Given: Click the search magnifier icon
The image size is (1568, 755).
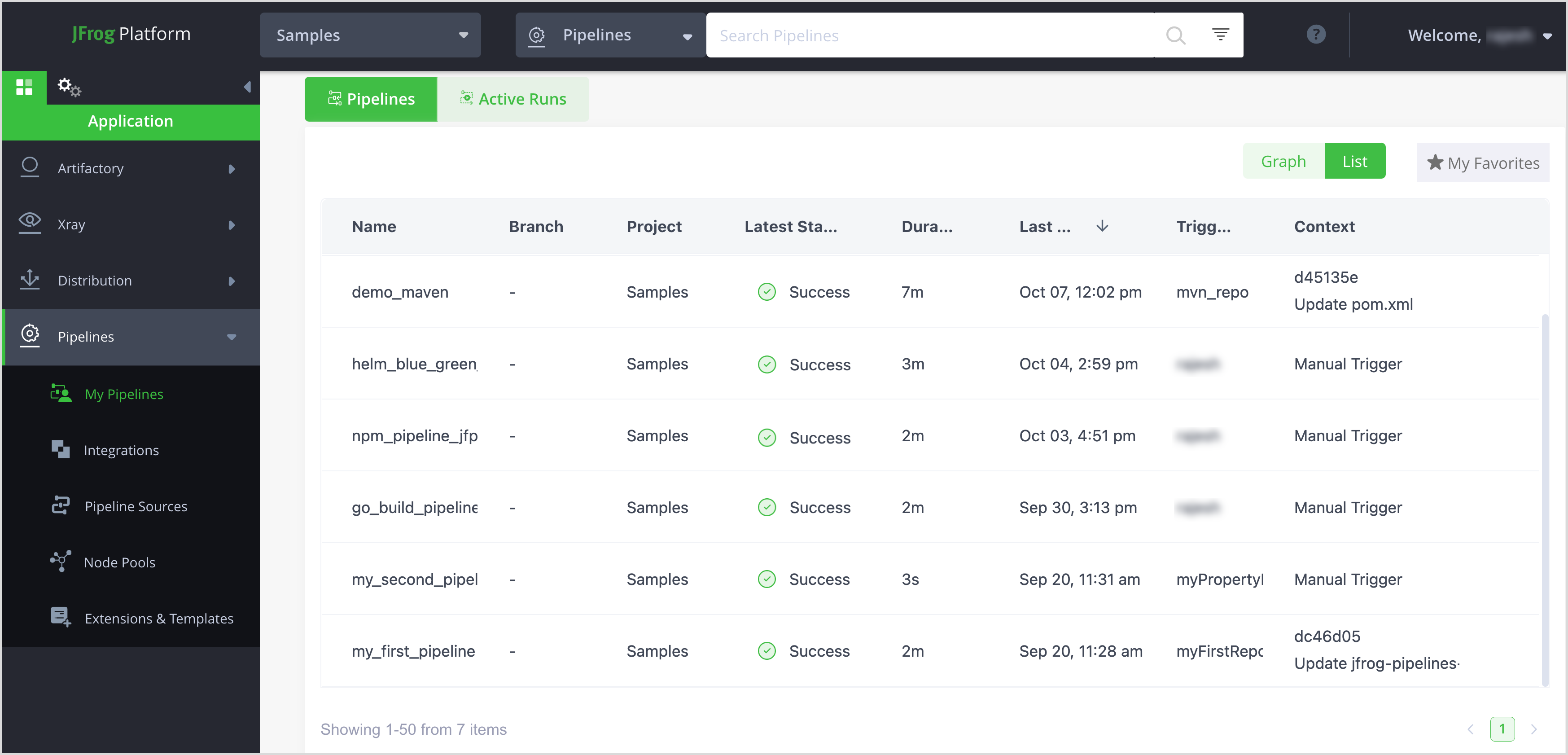Looking at the screenshot, I should click(1175, 35).
